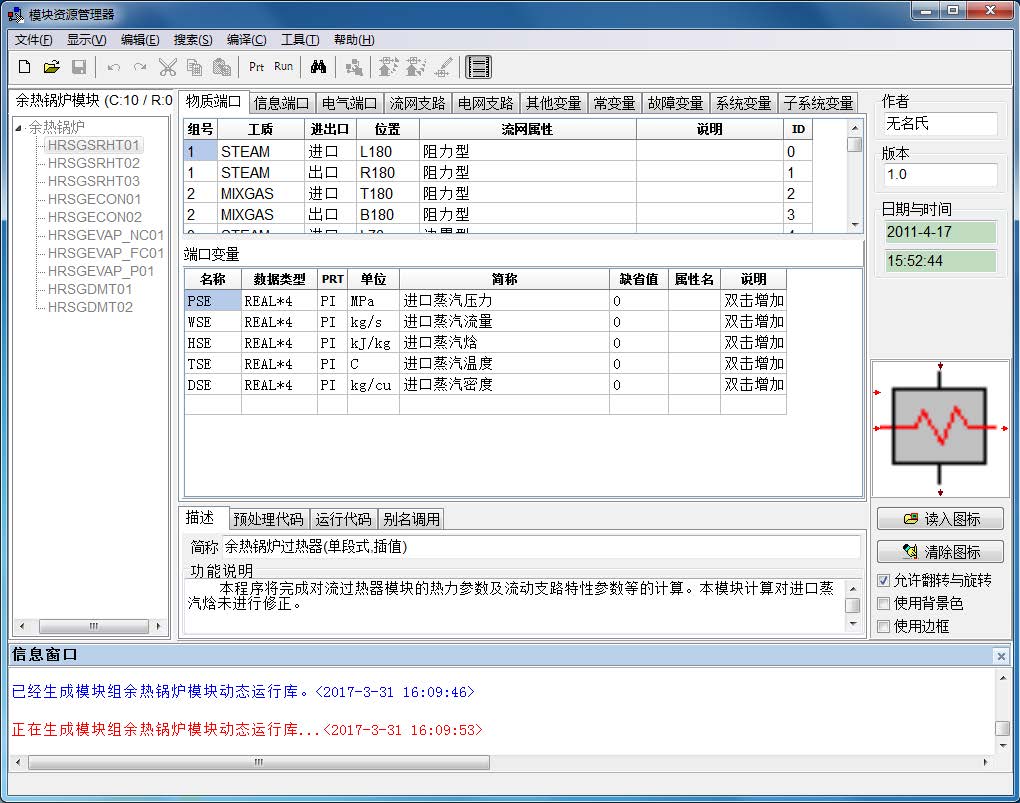Collapse the 余热锅炉 tree root node
1020x803 pixels.
click(20, 127)
